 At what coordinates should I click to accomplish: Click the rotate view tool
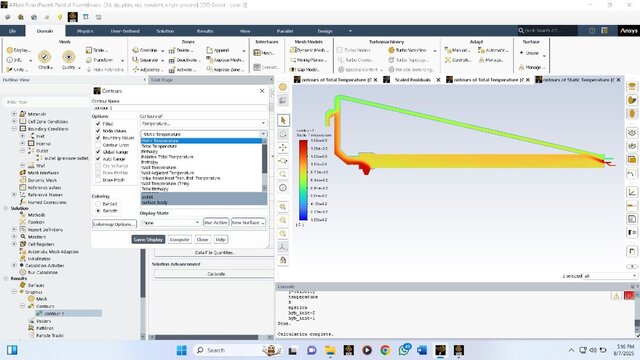(283, 134)
